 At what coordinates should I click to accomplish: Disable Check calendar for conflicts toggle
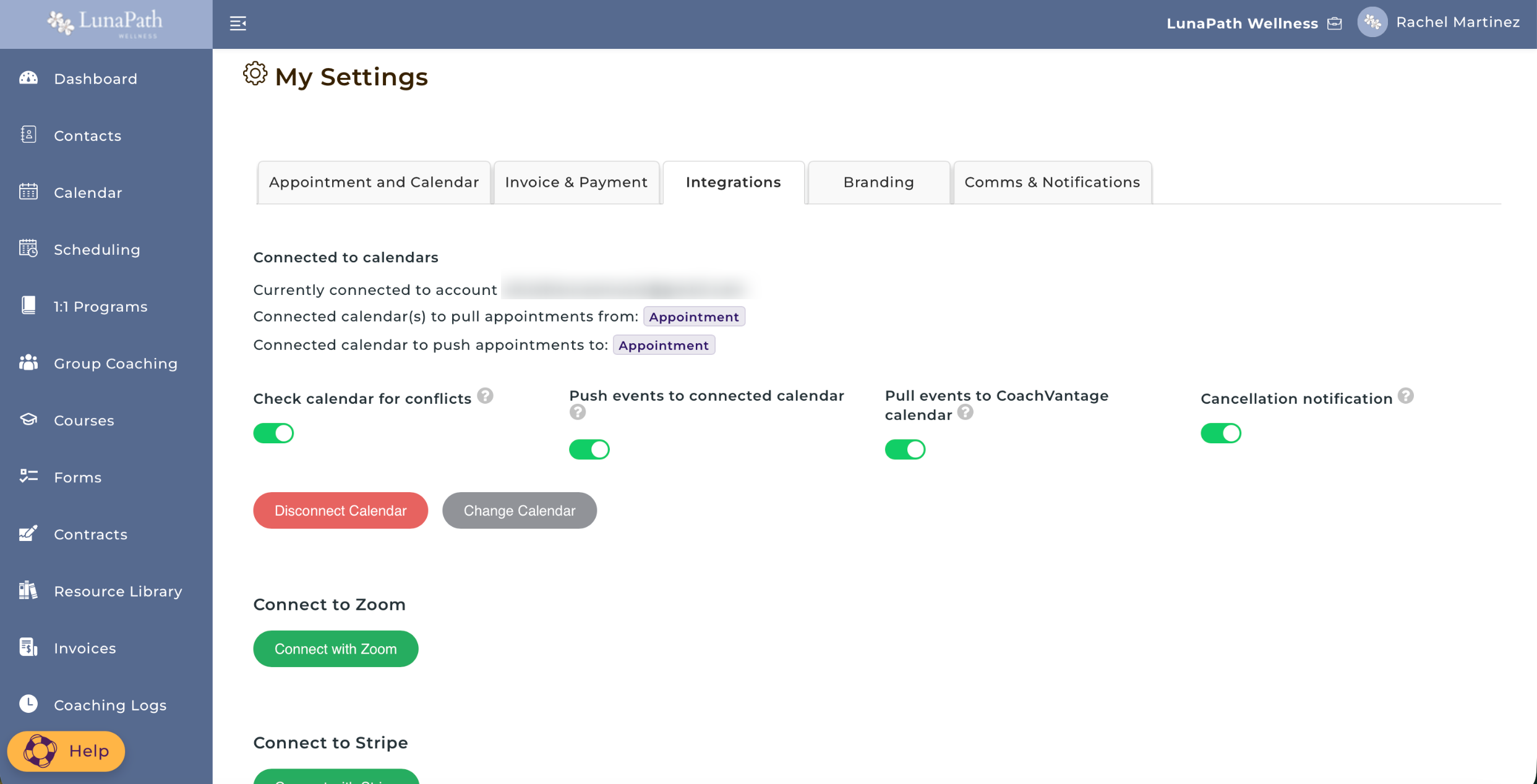273,433
